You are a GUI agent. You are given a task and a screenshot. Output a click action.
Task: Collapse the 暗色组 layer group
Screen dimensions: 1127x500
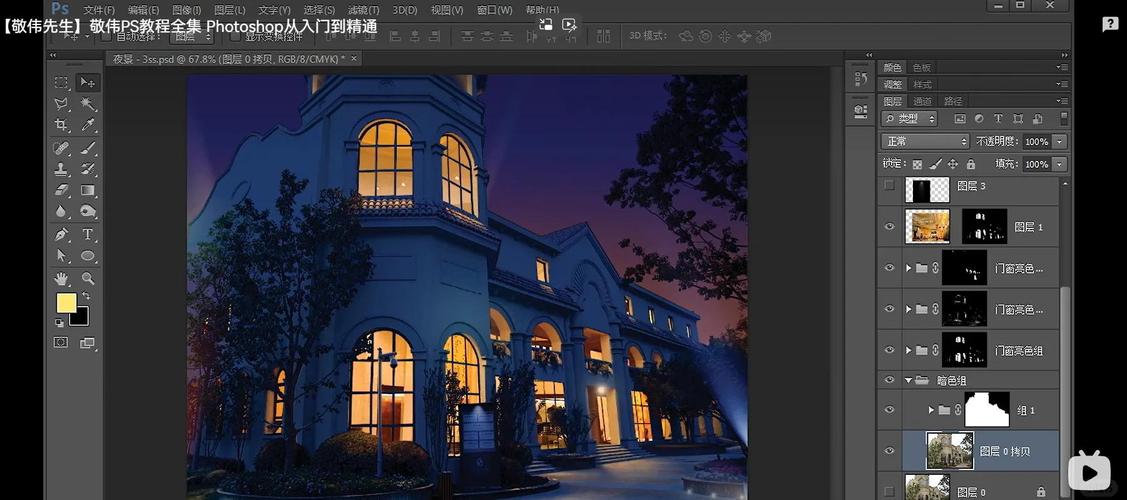tap(908, 380)
